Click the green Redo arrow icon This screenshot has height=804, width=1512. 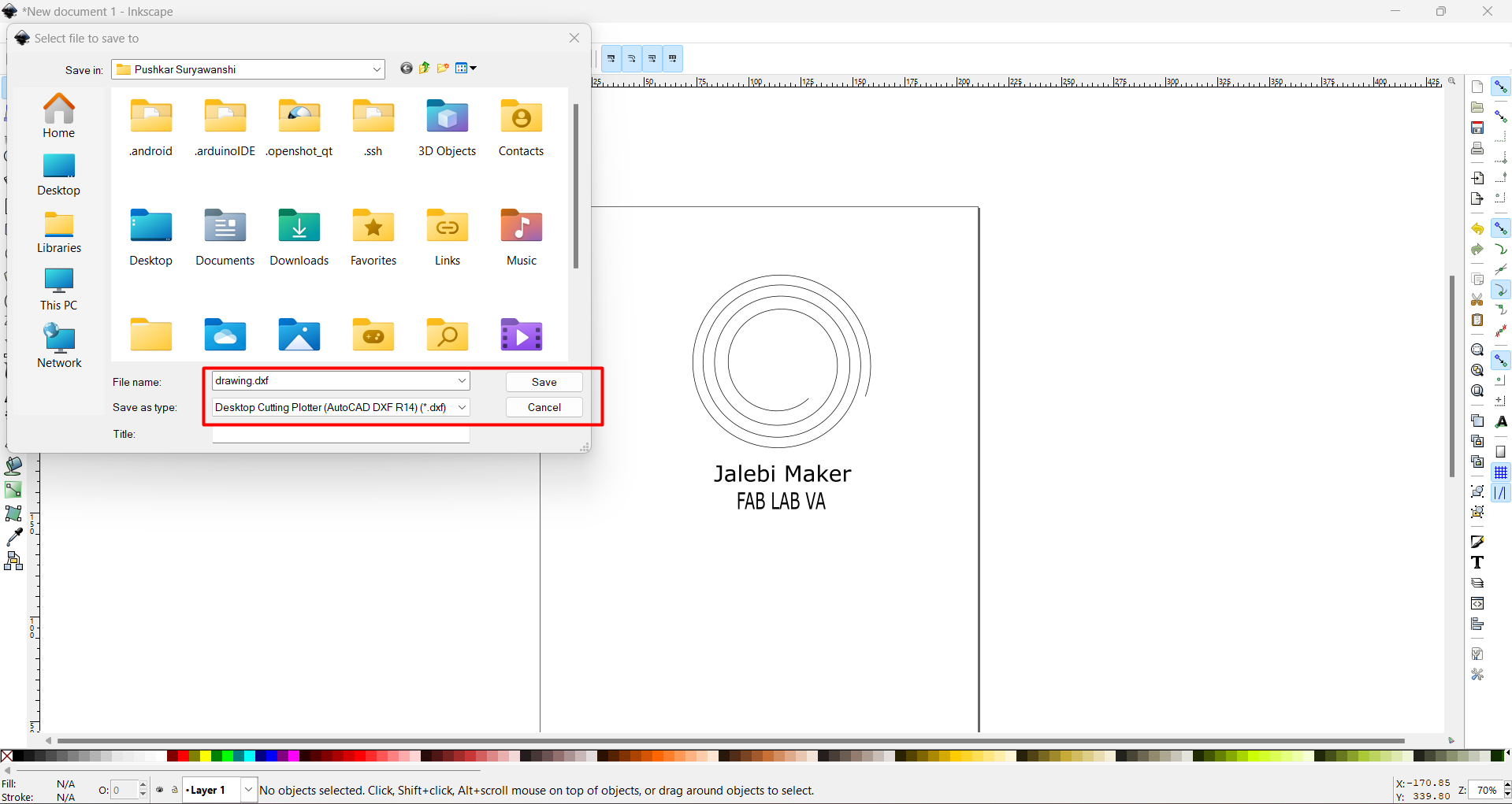tap(1477, 249)
